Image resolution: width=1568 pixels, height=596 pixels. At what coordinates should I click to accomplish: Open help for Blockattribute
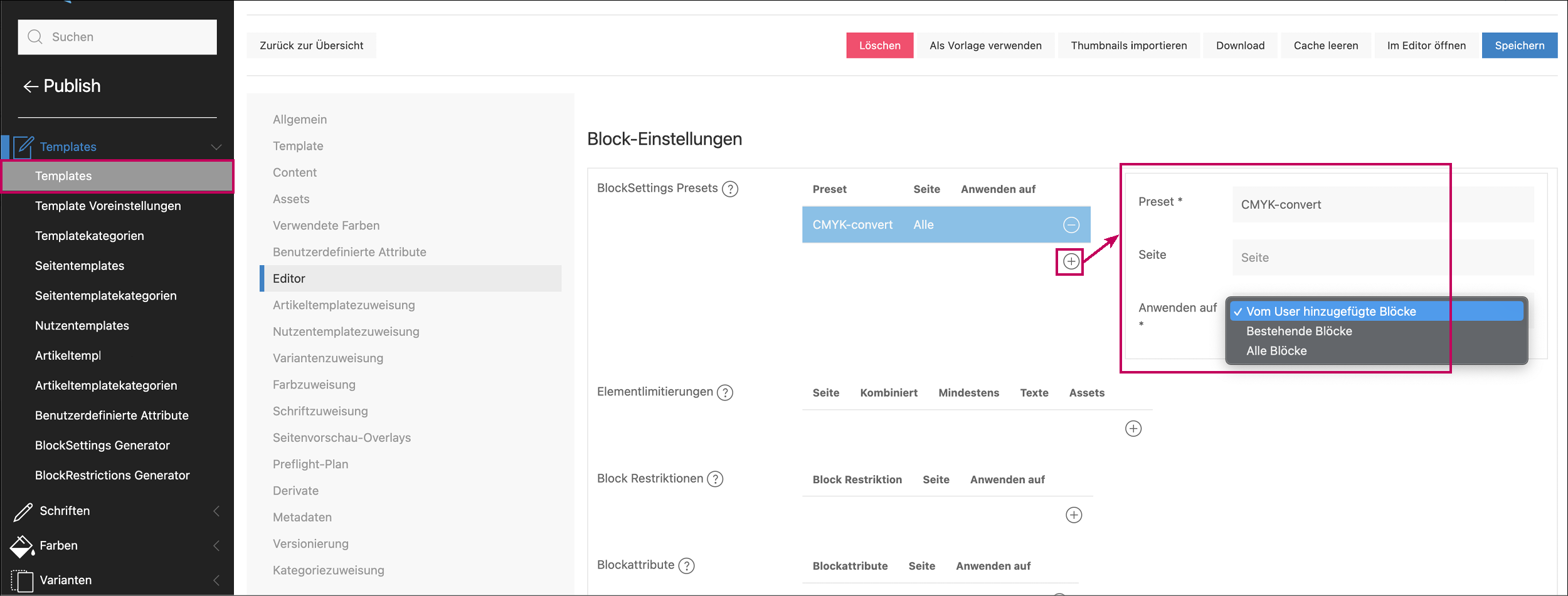tap(687, 566)
